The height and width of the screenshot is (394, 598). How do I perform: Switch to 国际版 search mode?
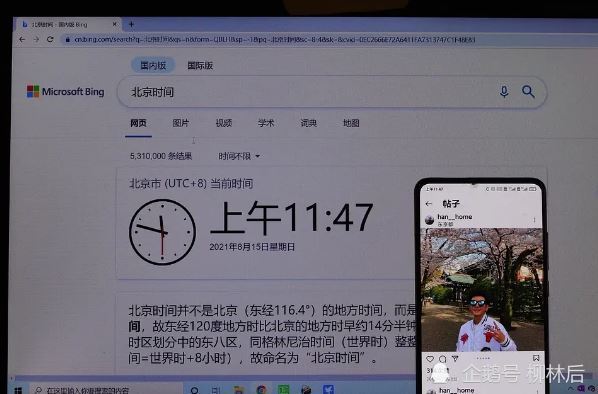[x=200, y=66]
